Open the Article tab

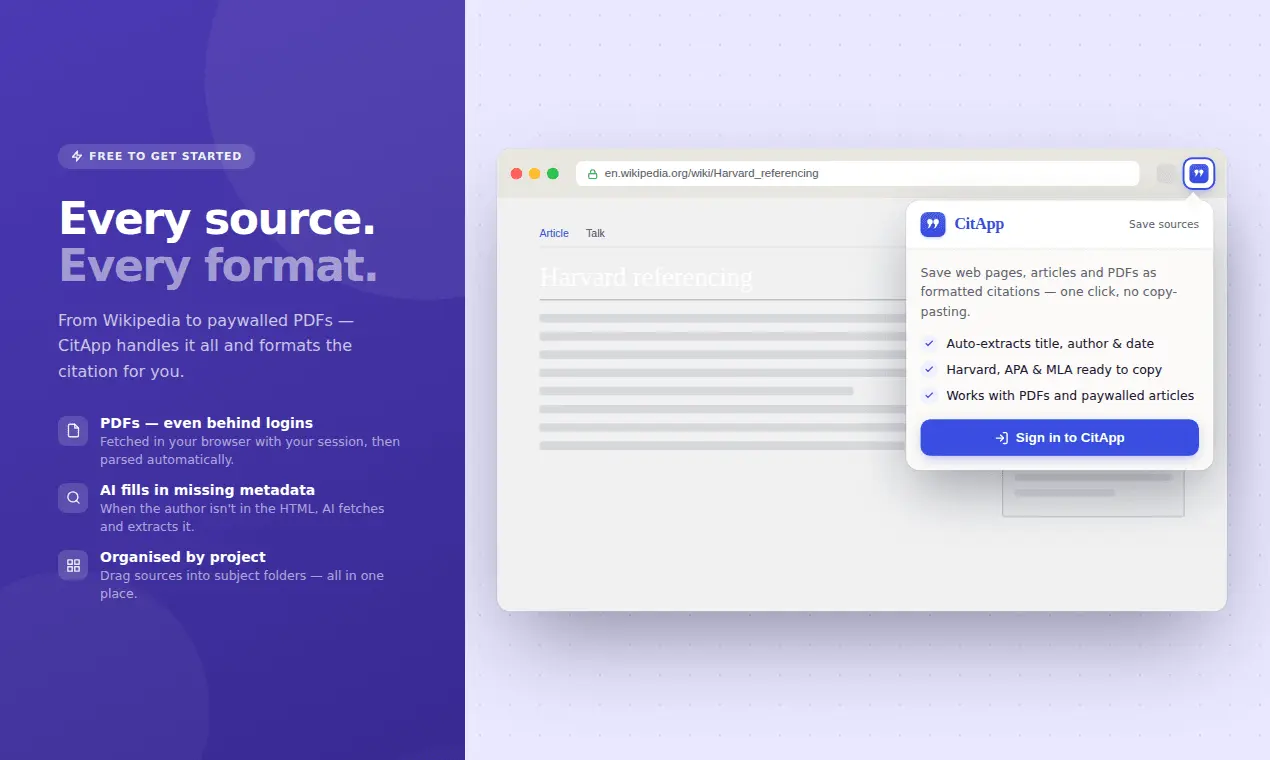pyautogui.click(x=554, y=233)
